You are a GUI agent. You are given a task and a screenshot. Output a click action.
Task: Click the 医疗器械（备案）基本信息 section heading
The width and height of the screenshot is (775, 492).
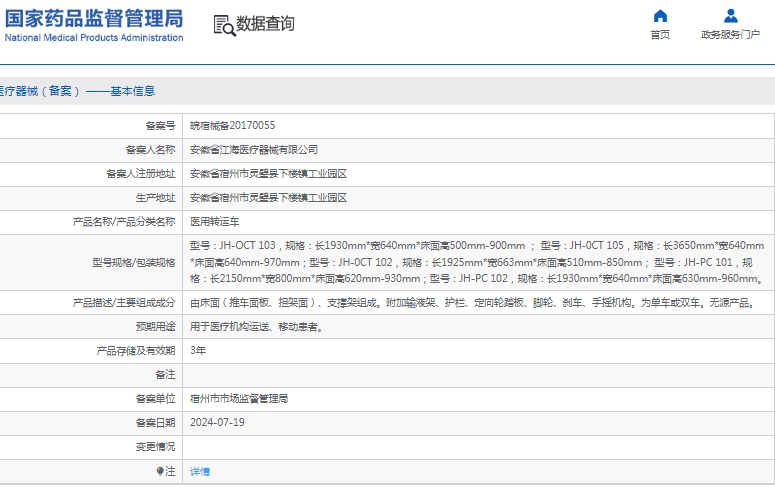pyautogui.click(x=77, y=91)
